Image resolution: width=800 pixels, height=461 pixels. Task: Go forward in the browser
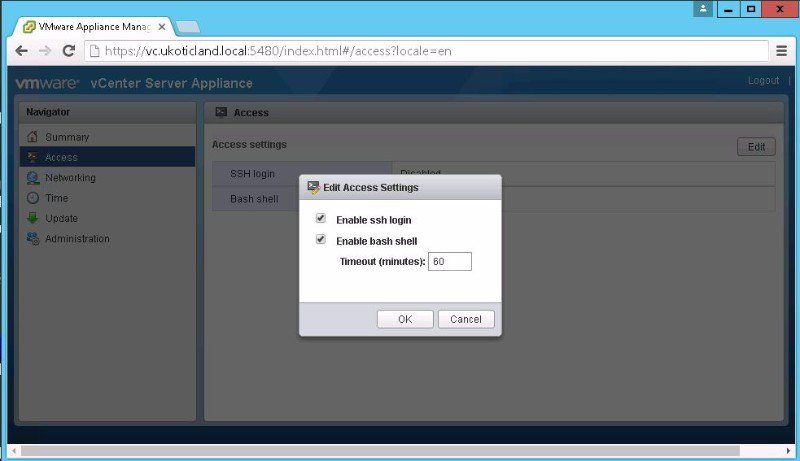[x=45, y=50]
